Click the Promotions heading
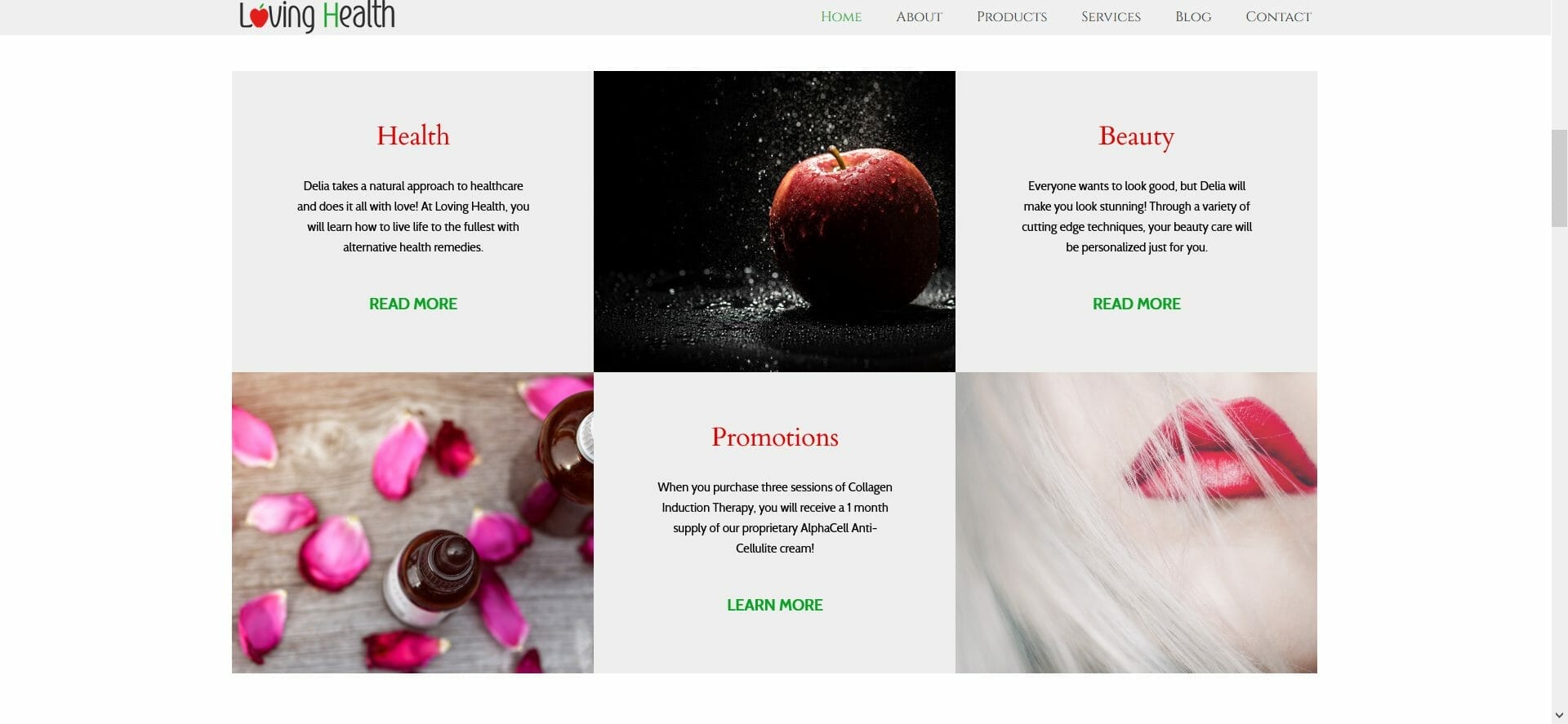 pyautogui.click(x=774, y=437)
